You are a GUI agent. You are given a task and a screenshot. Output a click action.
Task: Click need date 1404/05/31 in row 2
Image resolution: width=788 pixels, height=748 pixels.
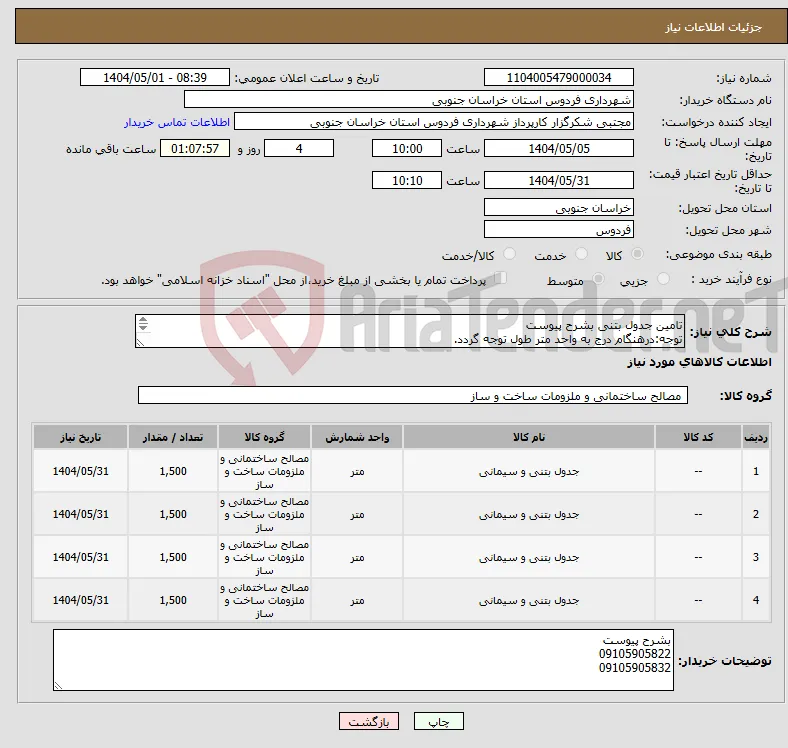(x=80, y=514)
